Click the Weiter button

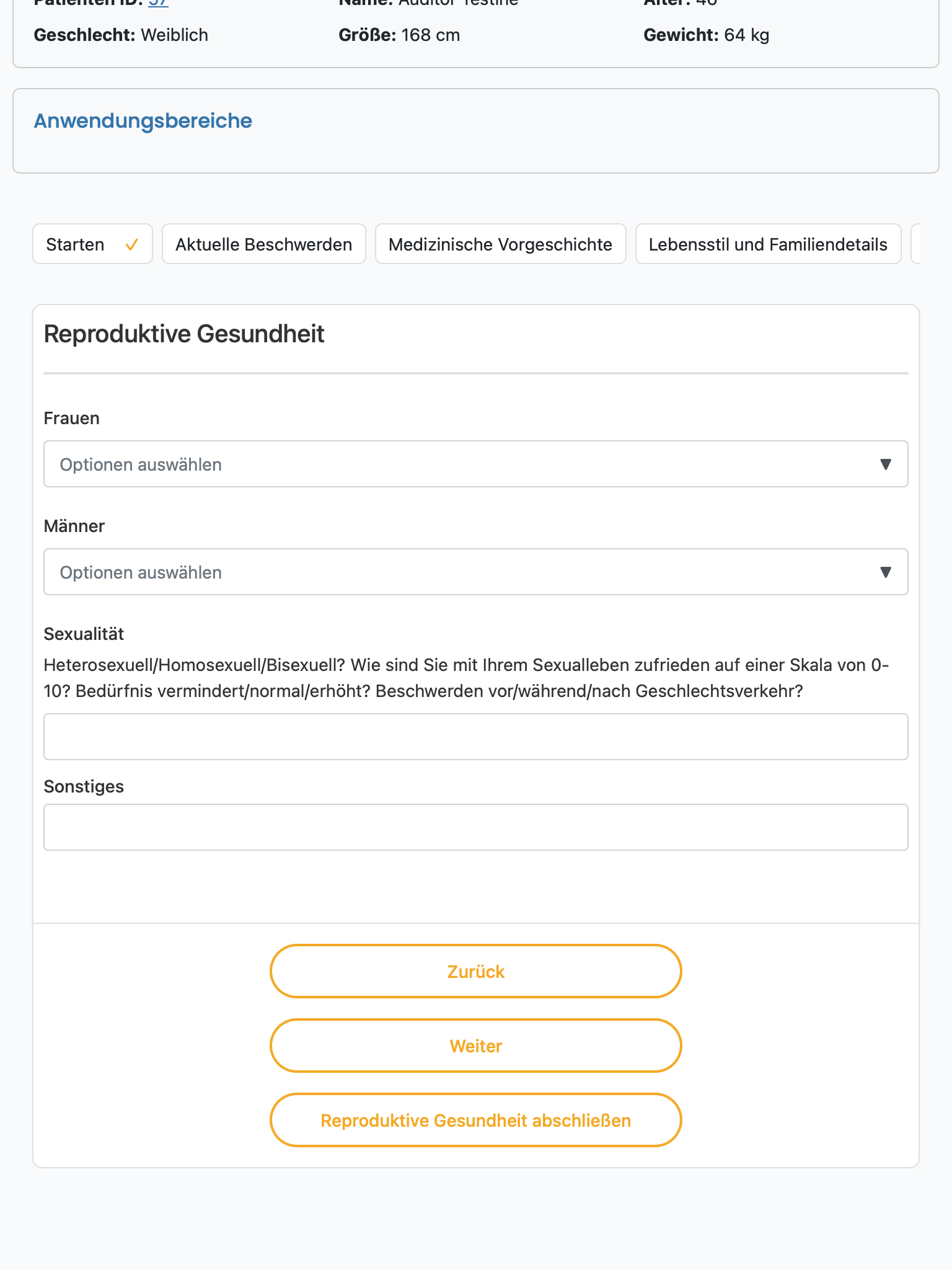coord(476,1046)
